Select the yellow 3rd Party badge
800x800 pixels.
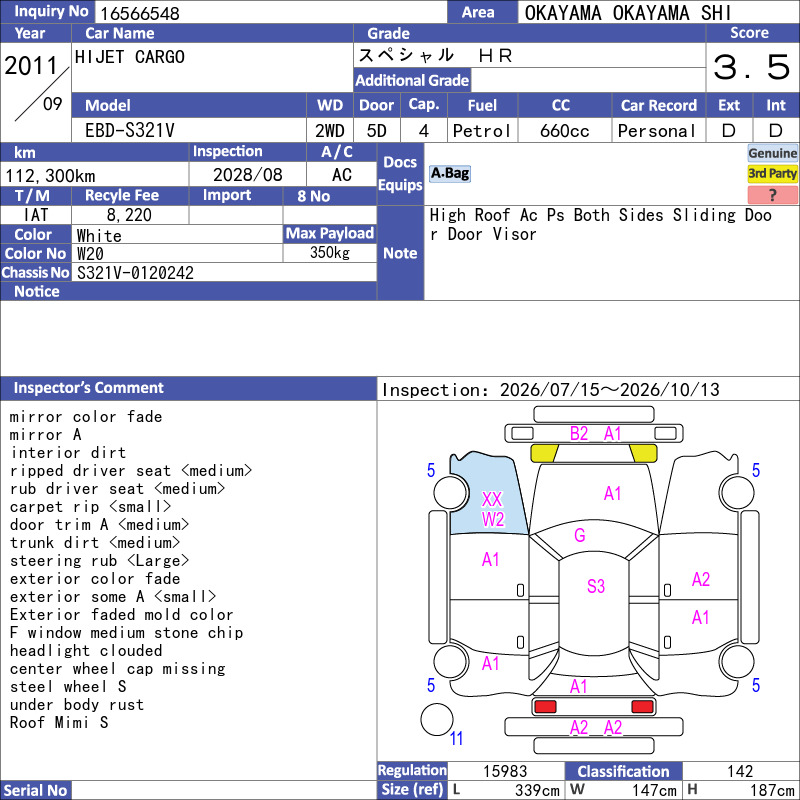[772, 173]
